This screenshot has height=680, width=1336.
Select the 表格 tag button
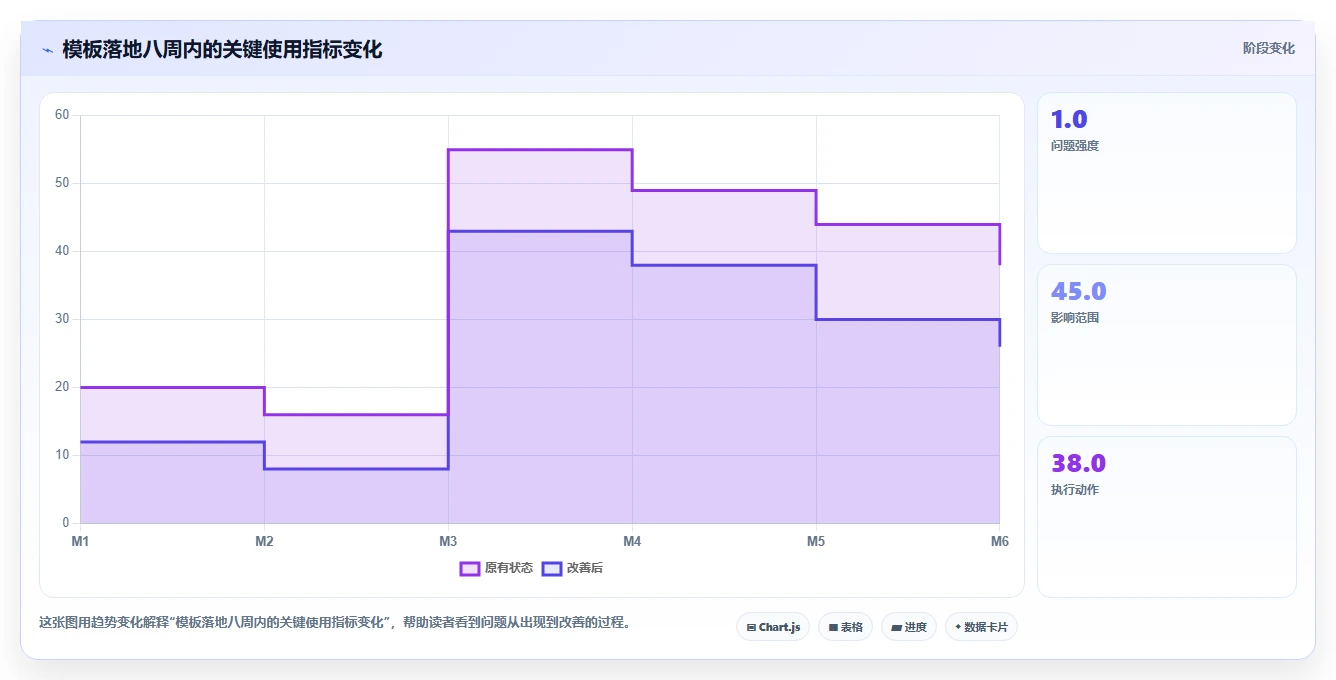point(845,627)
